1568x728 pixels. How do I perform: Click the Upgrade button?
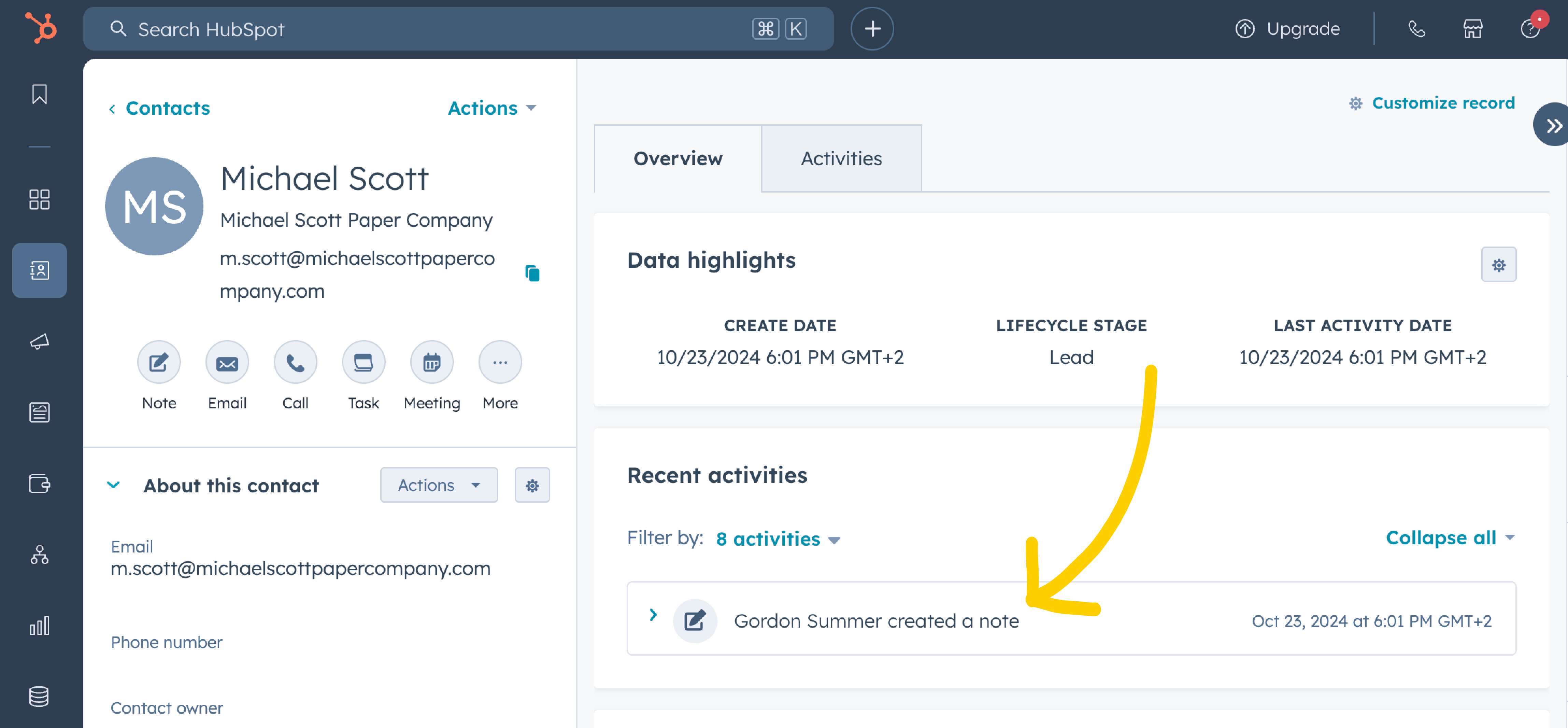1287,29
